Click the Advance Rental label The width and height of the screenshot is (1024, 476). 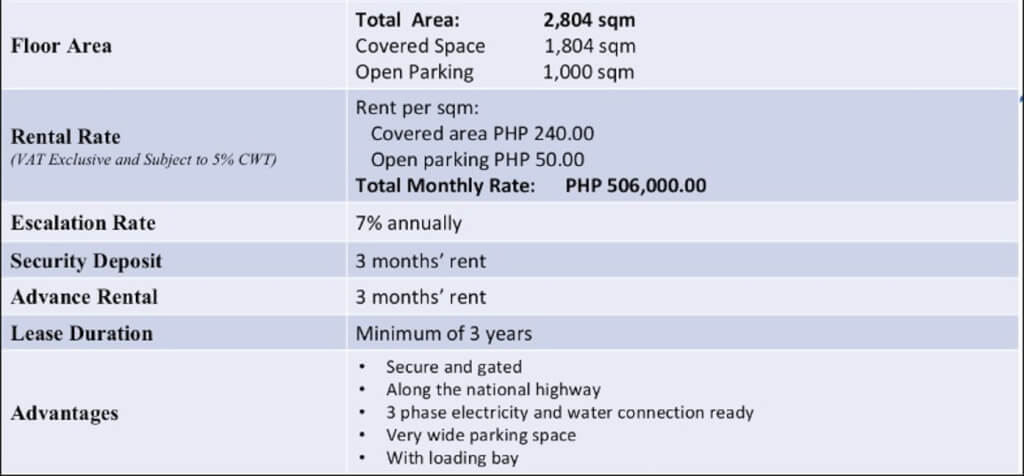(x=84, y=297)
